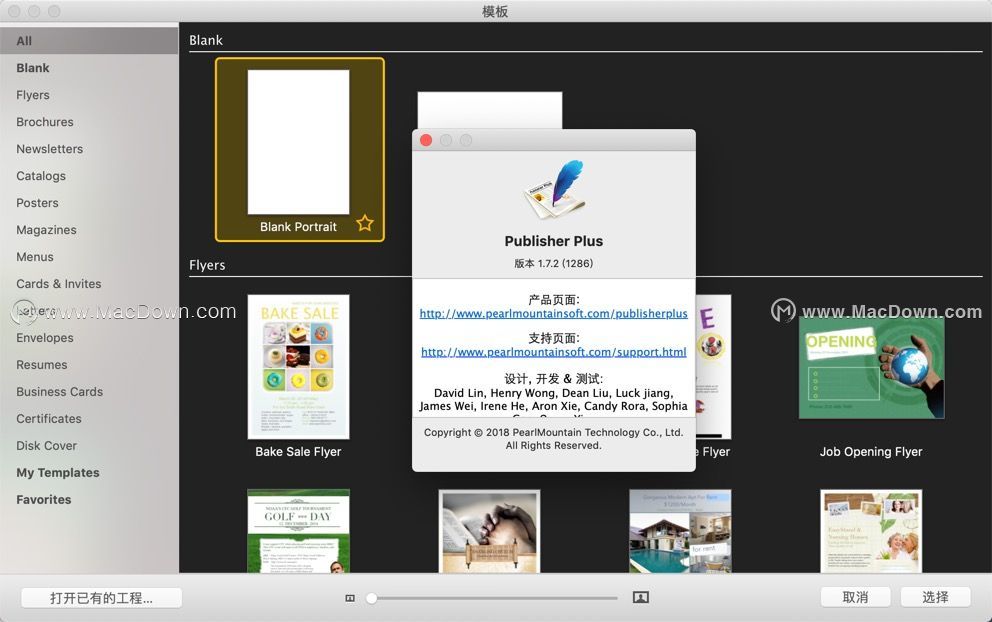Image resolution: width=992 pixels, height=622 pixels.
Task: Click the Job Opening Flyer caption
Action: 871,452
